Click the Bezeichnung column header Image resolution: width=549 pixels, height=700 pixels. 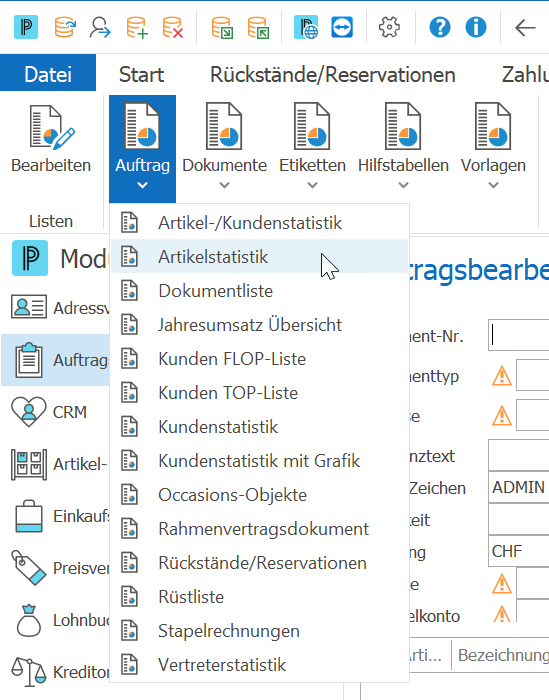[502, 655]
